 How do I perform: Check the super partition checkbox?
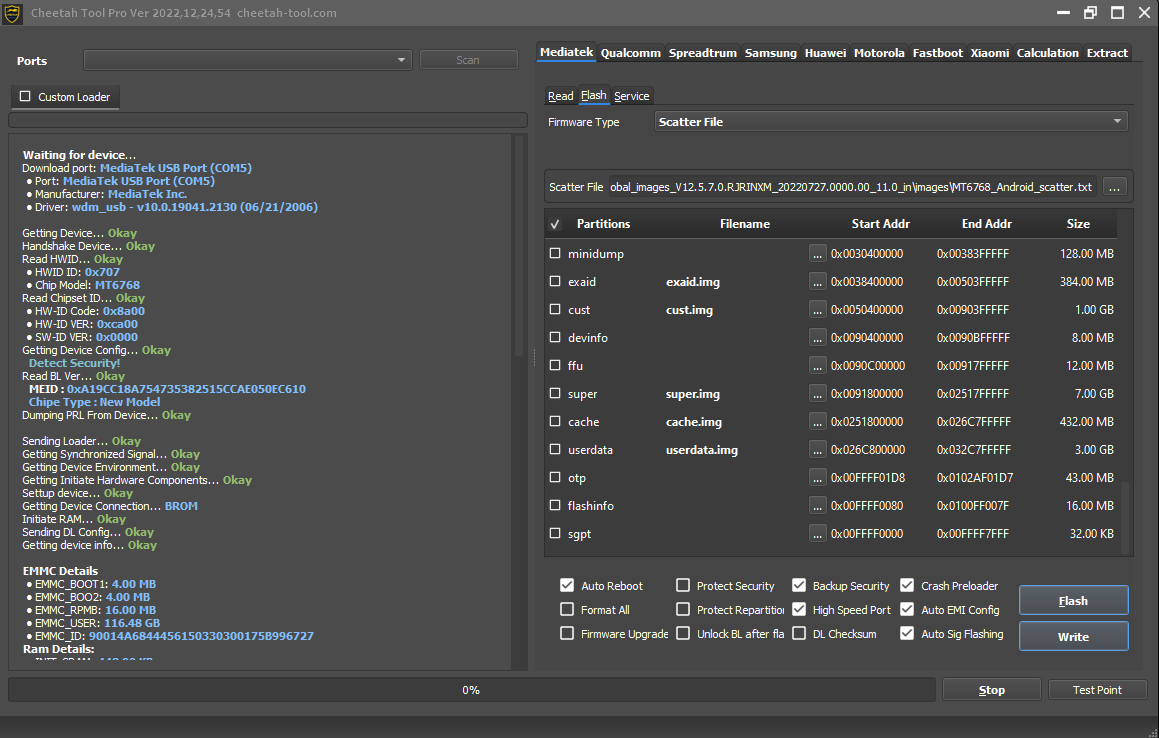click(x=555, y=393)
